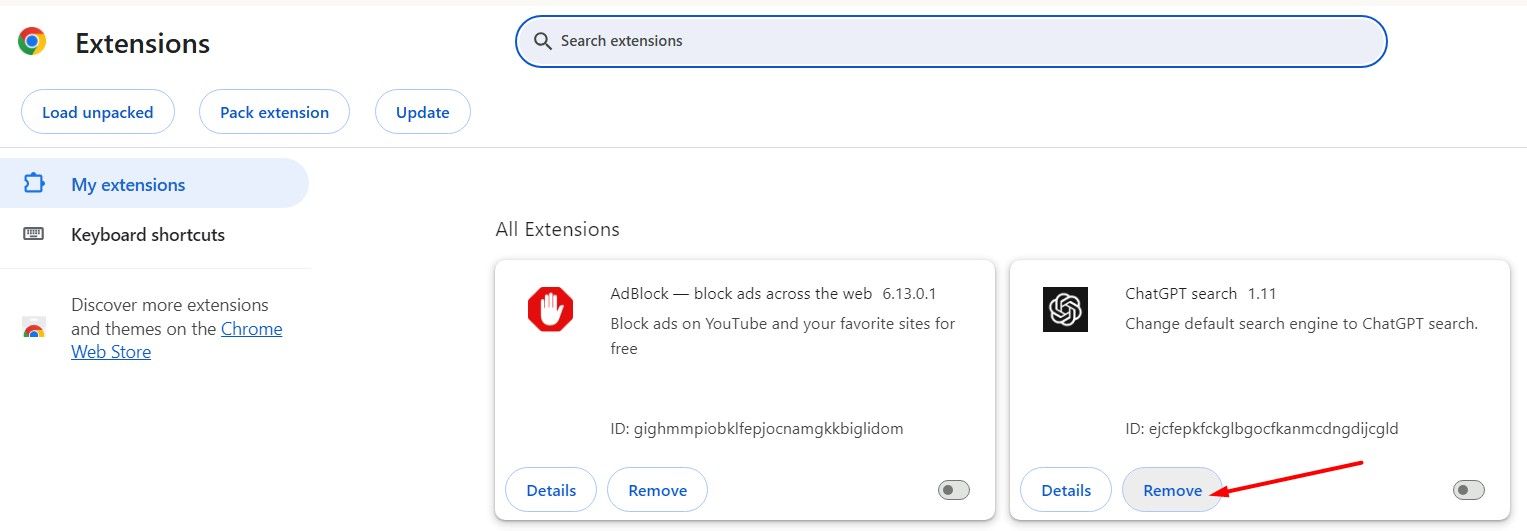Image resolution: width=1527 pixels, height=531 pixels.
Task: Click 'Change default search engine' description text
Action: pyautogui.click(x=1301, y=324)
